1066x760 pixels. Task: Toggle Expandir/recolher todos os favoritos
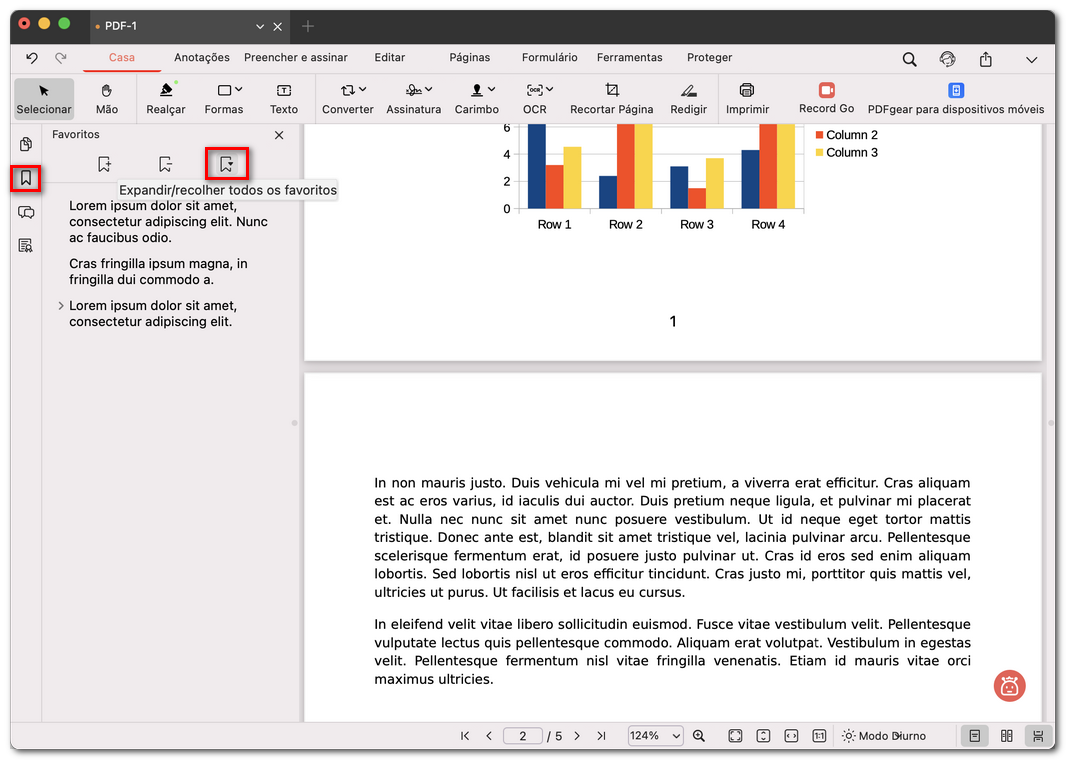(227, 162)
